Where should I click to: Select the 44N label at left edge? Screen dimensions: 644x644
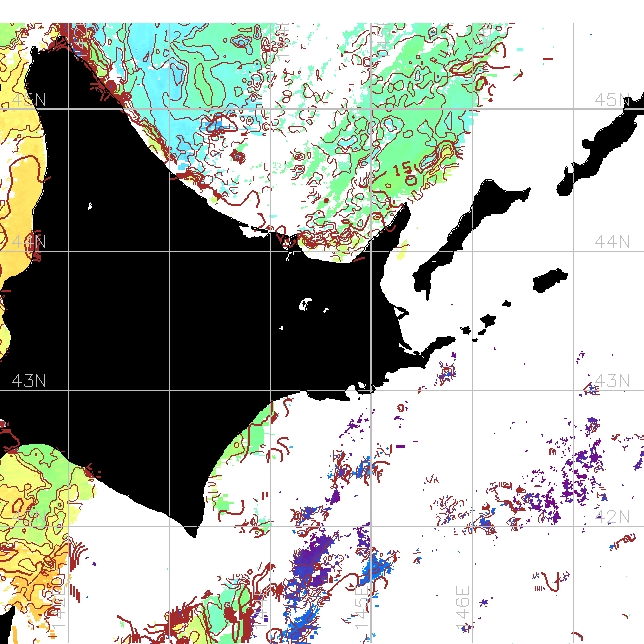click(28, 241)
